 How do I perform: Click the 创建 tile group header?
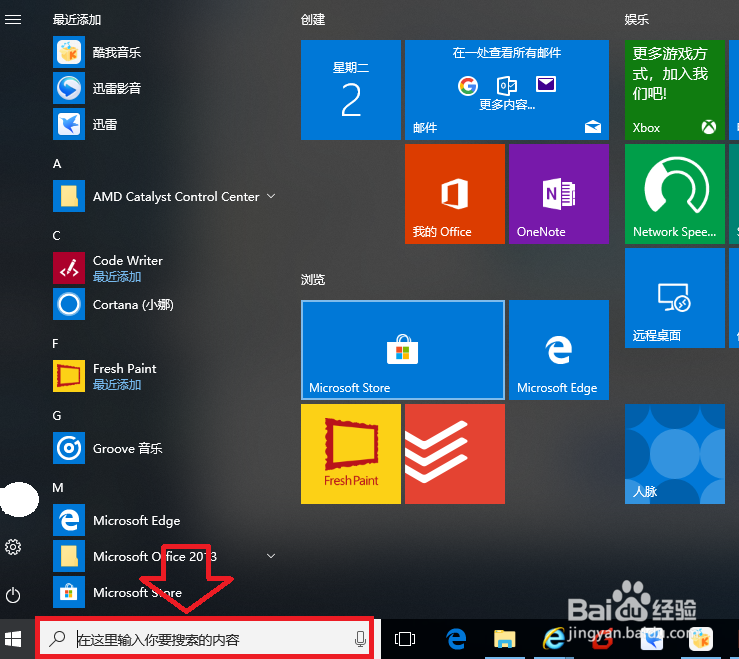(313, 19)
